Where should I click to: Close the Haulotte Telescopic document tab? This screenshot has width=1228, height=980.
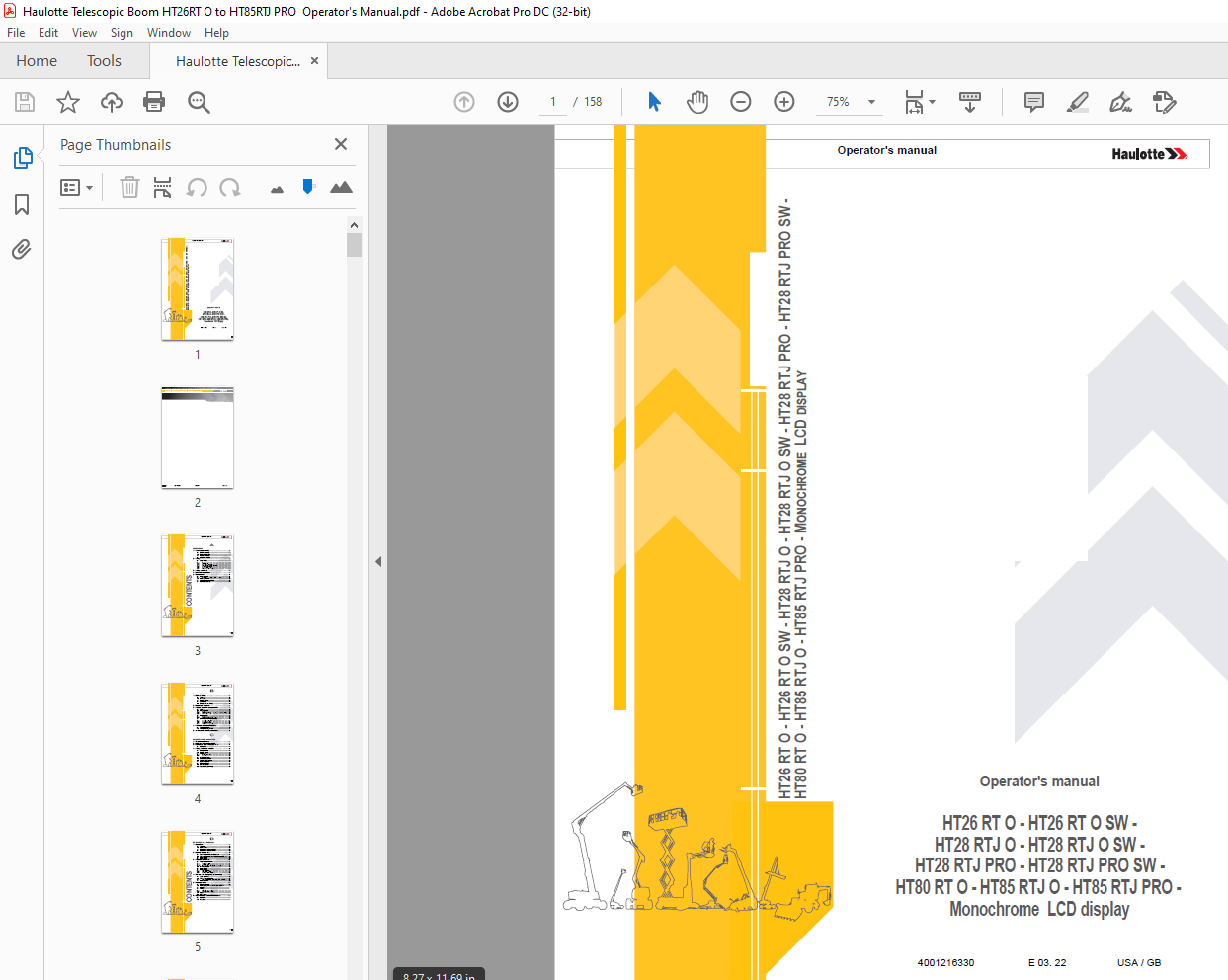pos(314,60)
